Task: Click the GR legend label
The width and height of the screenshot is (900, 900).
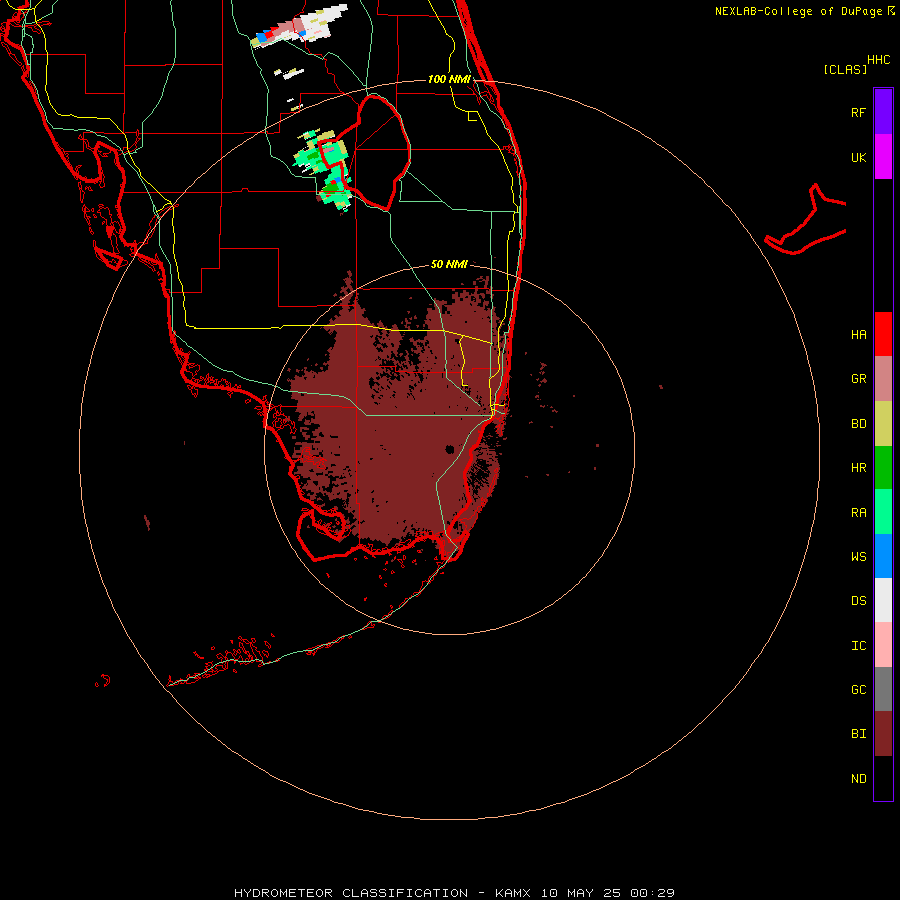Action: [858, 379]
